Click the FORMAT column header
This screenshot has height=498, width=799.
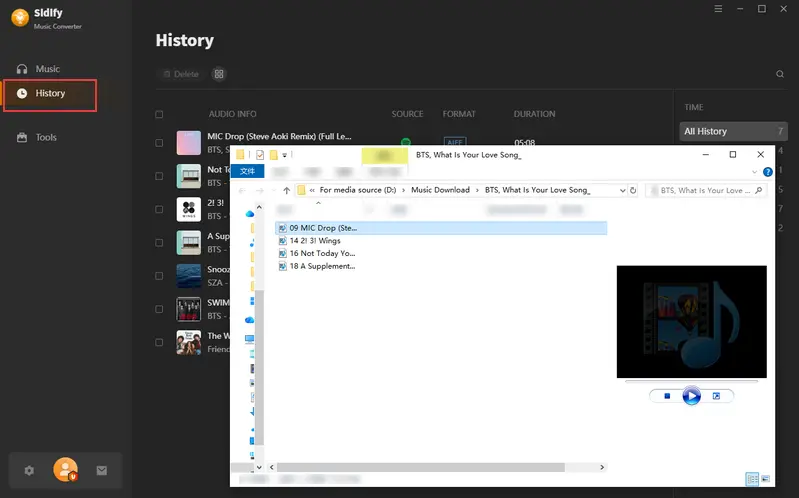[459, 114]
